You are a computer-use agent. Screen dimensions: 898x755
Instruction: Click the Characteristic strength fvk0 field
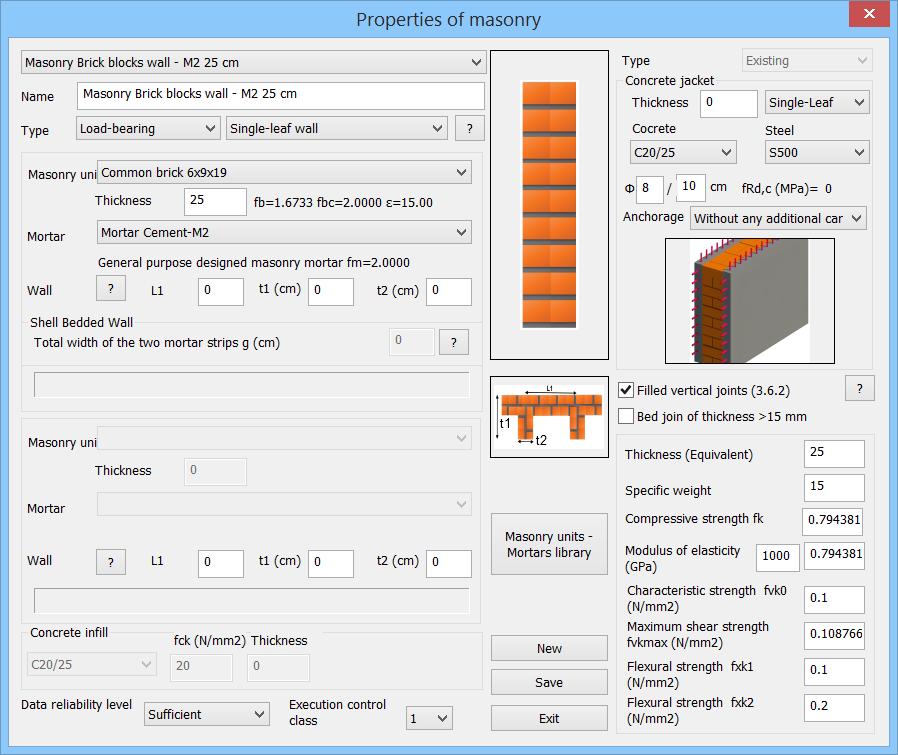point(834,600)
